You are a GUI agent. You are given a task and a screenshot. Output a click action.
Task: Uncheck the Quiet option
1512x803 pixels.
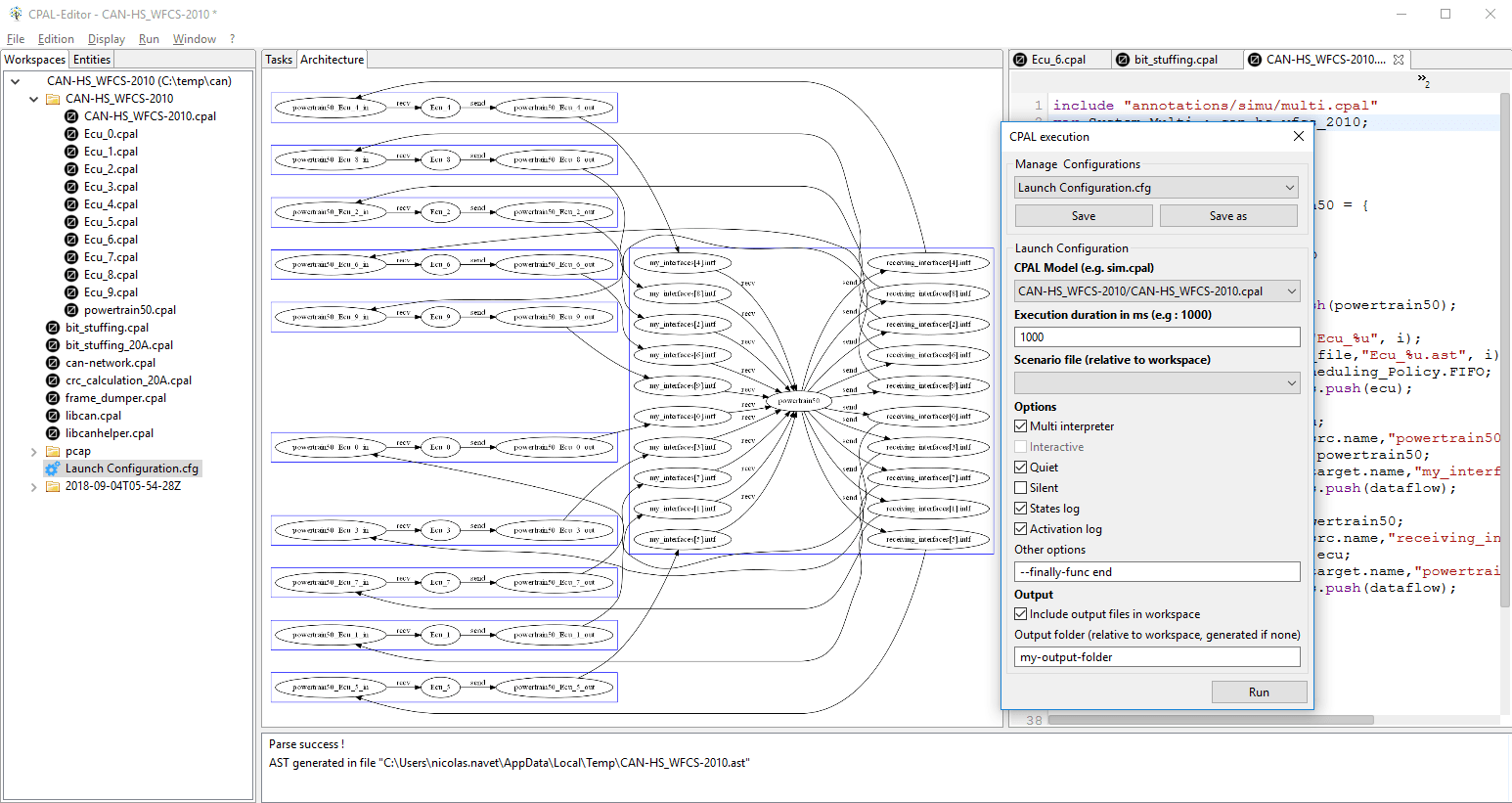tap(1021, 468)
